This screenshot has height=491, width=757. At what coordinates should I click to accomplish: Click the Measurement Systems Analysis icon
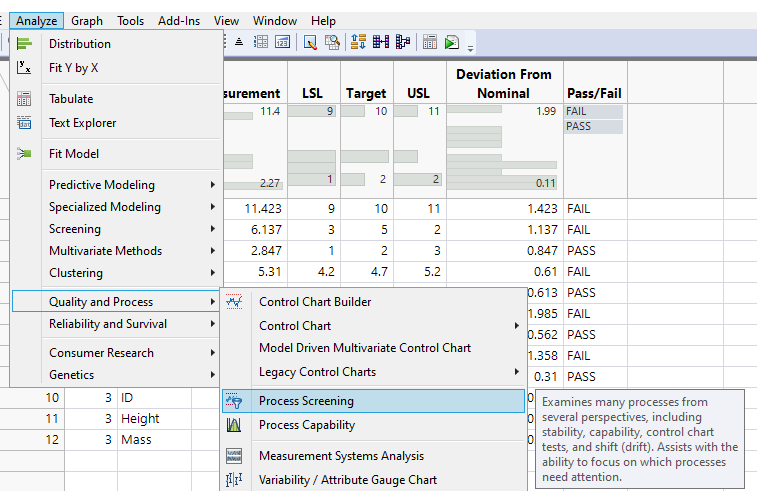point(234,456)
